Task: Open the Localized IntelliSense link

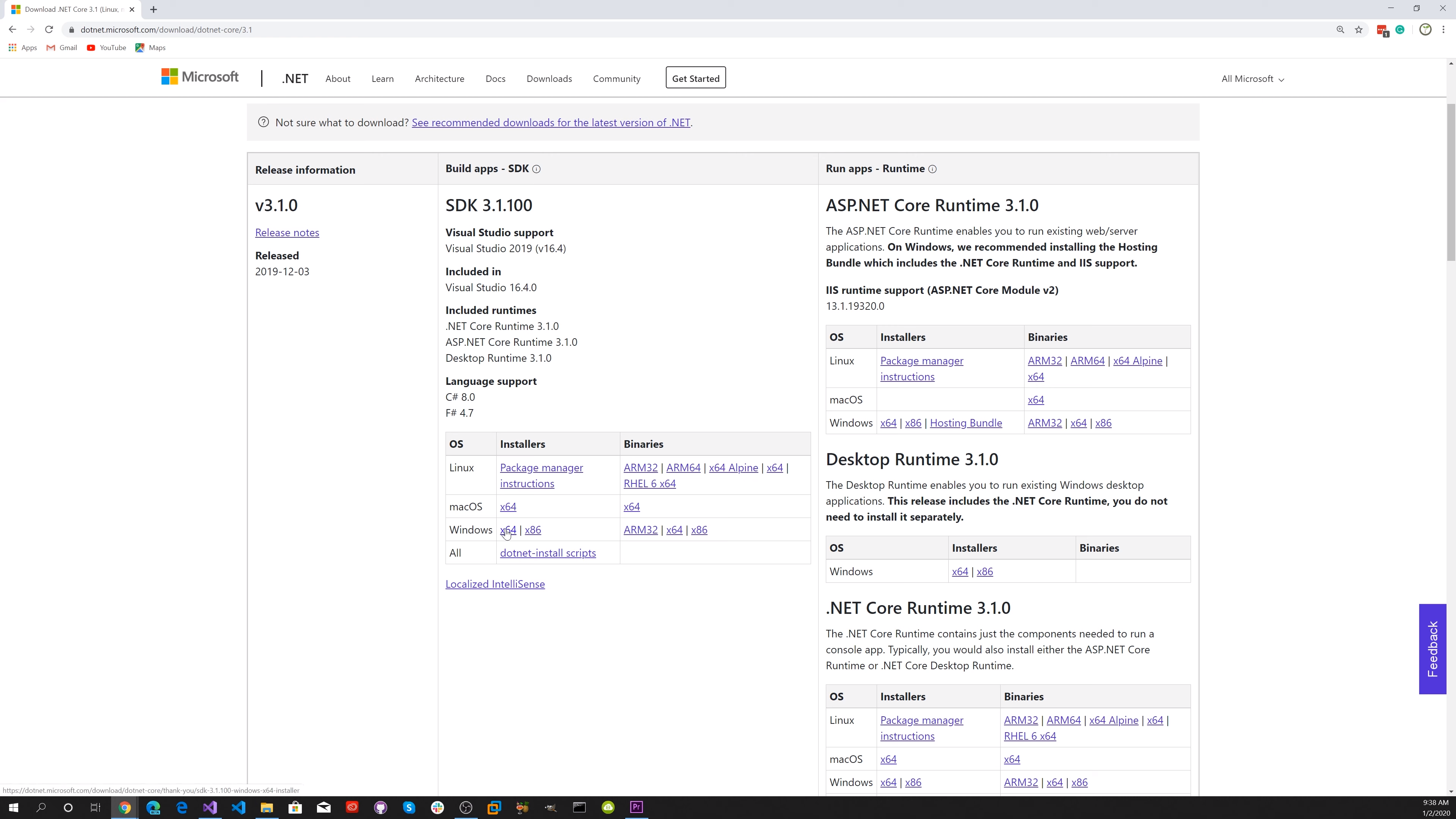Action: [x=495, y=584]
